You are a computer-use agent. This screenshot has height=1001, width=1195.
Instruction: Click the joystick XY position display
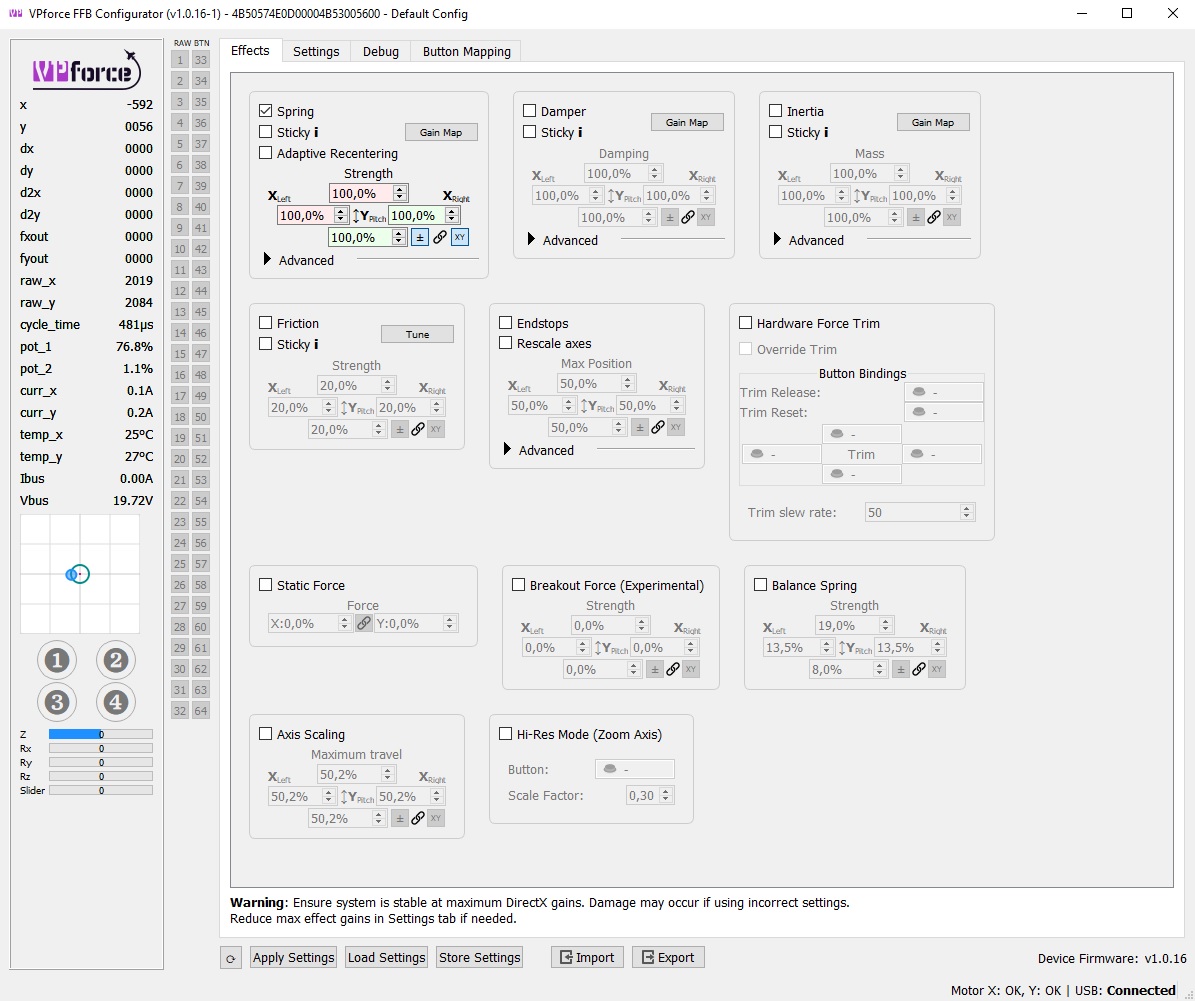click(x=80, y=574)
